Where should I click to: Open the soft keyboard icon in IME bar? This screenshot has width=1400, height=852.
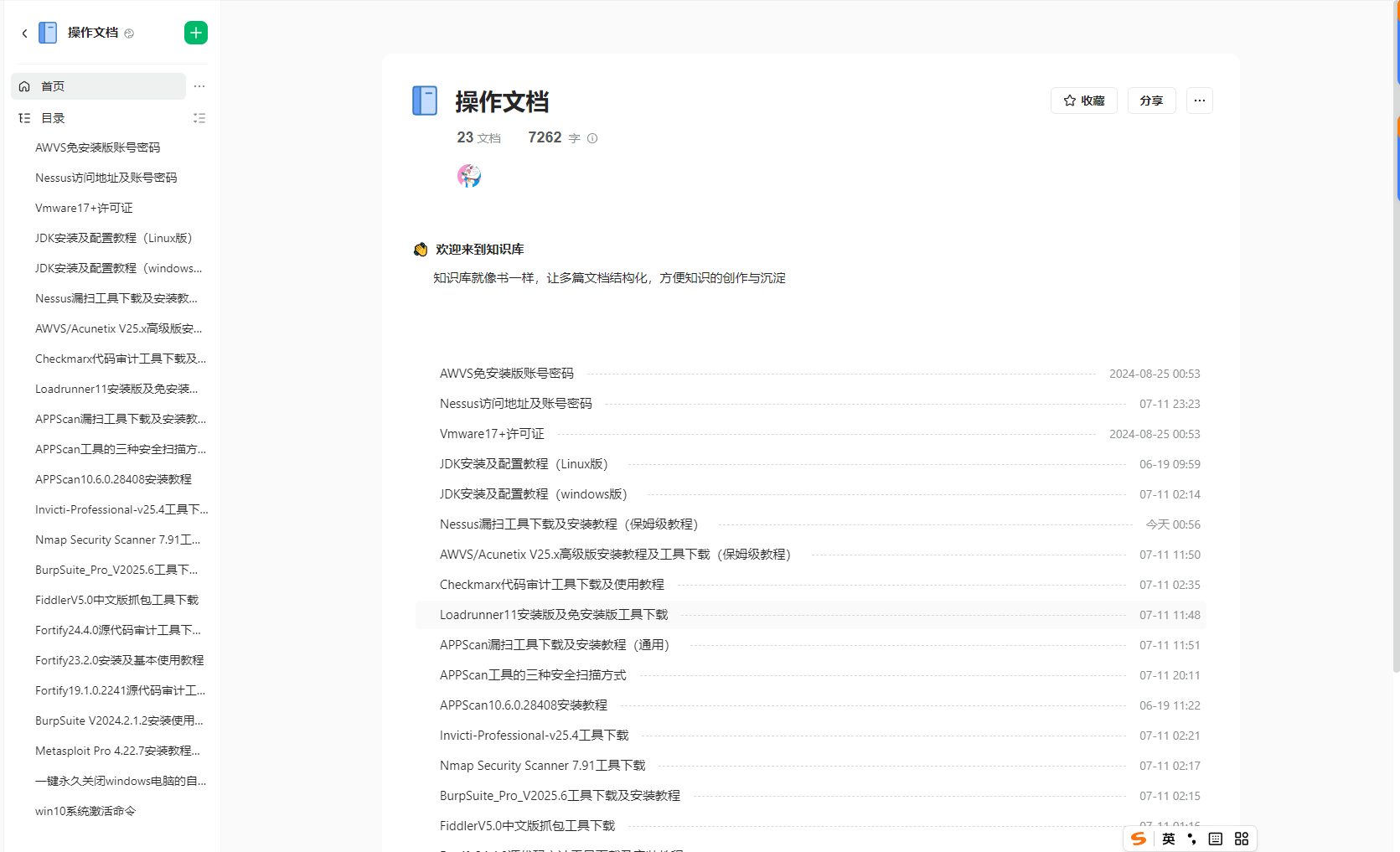pos(1216,839)
